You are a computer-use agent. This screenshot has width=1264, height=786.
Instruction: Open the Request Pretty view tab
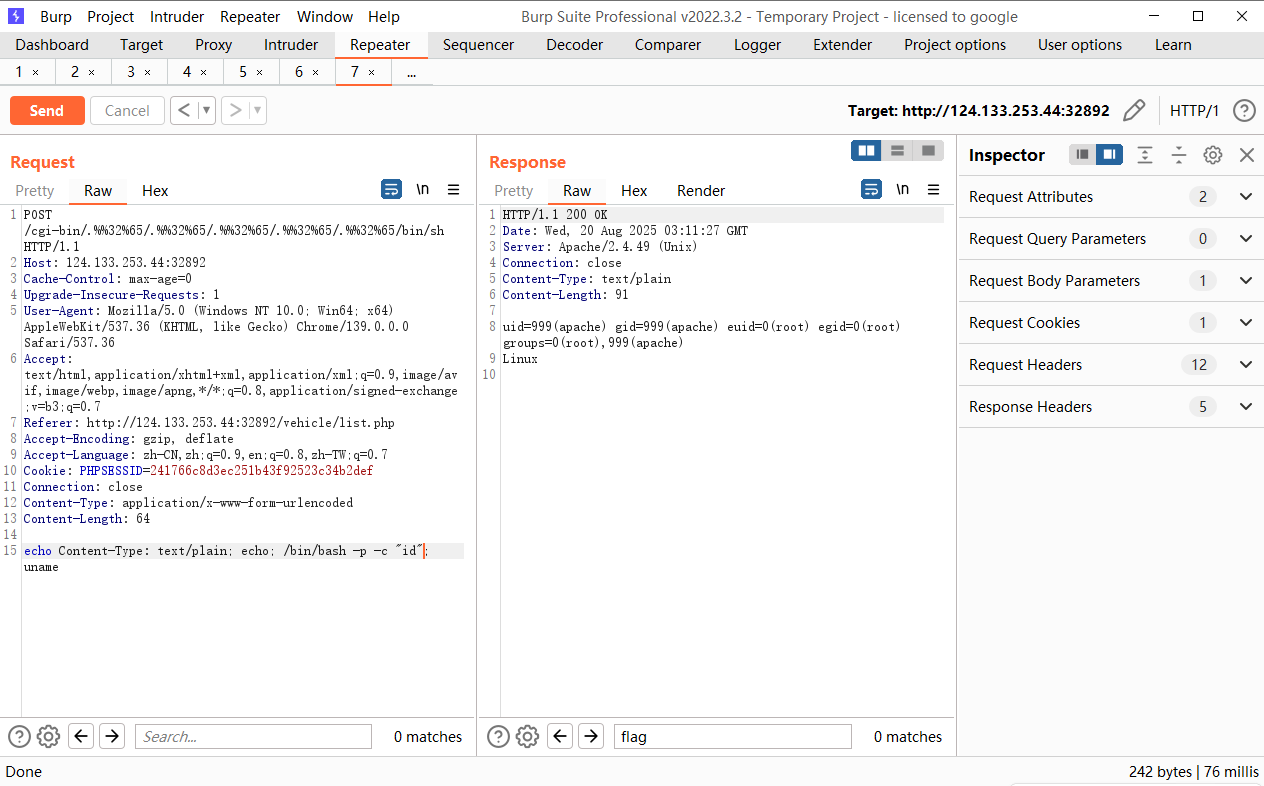[35, 191]
